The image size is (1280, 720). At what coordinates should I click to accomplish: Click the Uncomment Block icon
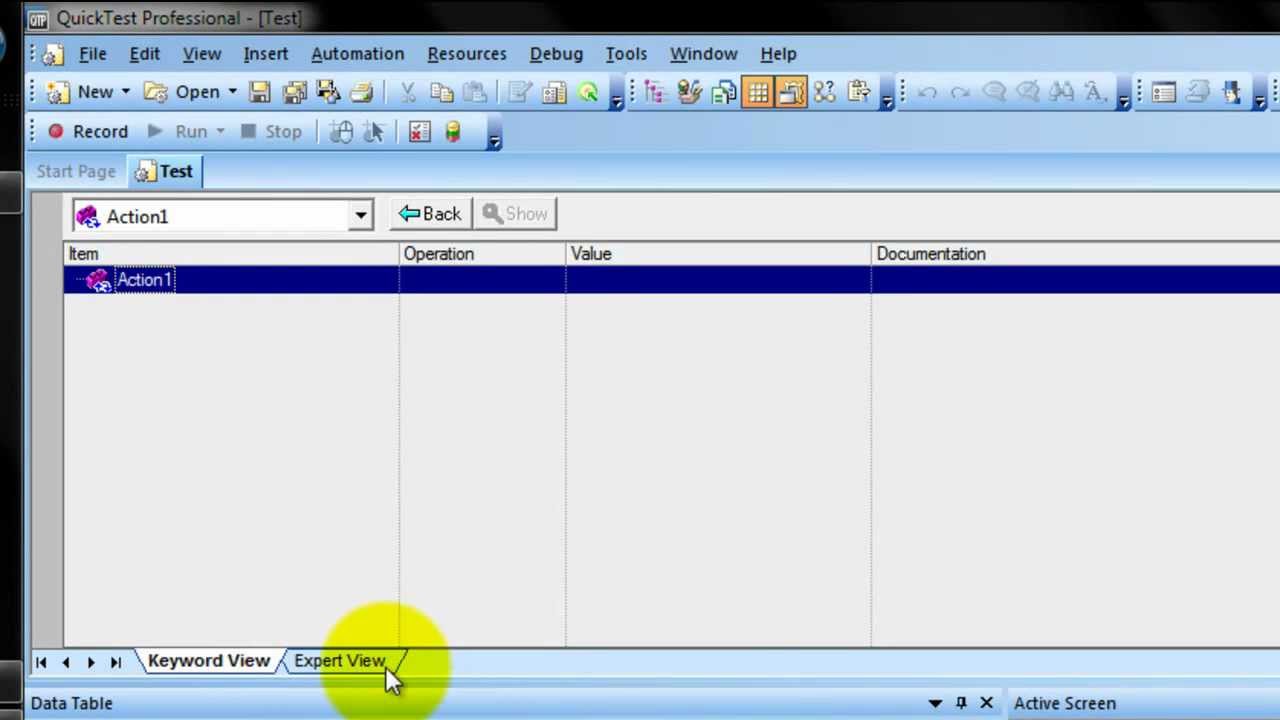(x=1028, y=92)
